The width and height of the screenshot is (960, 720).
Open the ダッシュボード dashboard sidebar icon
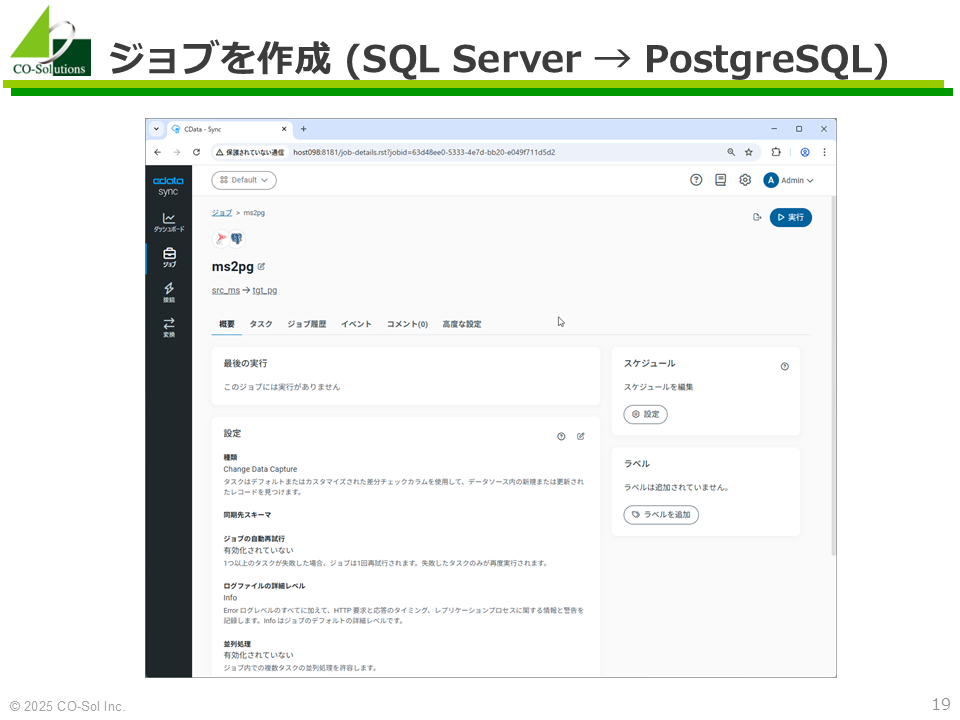pyautogui.click(x=169, y=222)
